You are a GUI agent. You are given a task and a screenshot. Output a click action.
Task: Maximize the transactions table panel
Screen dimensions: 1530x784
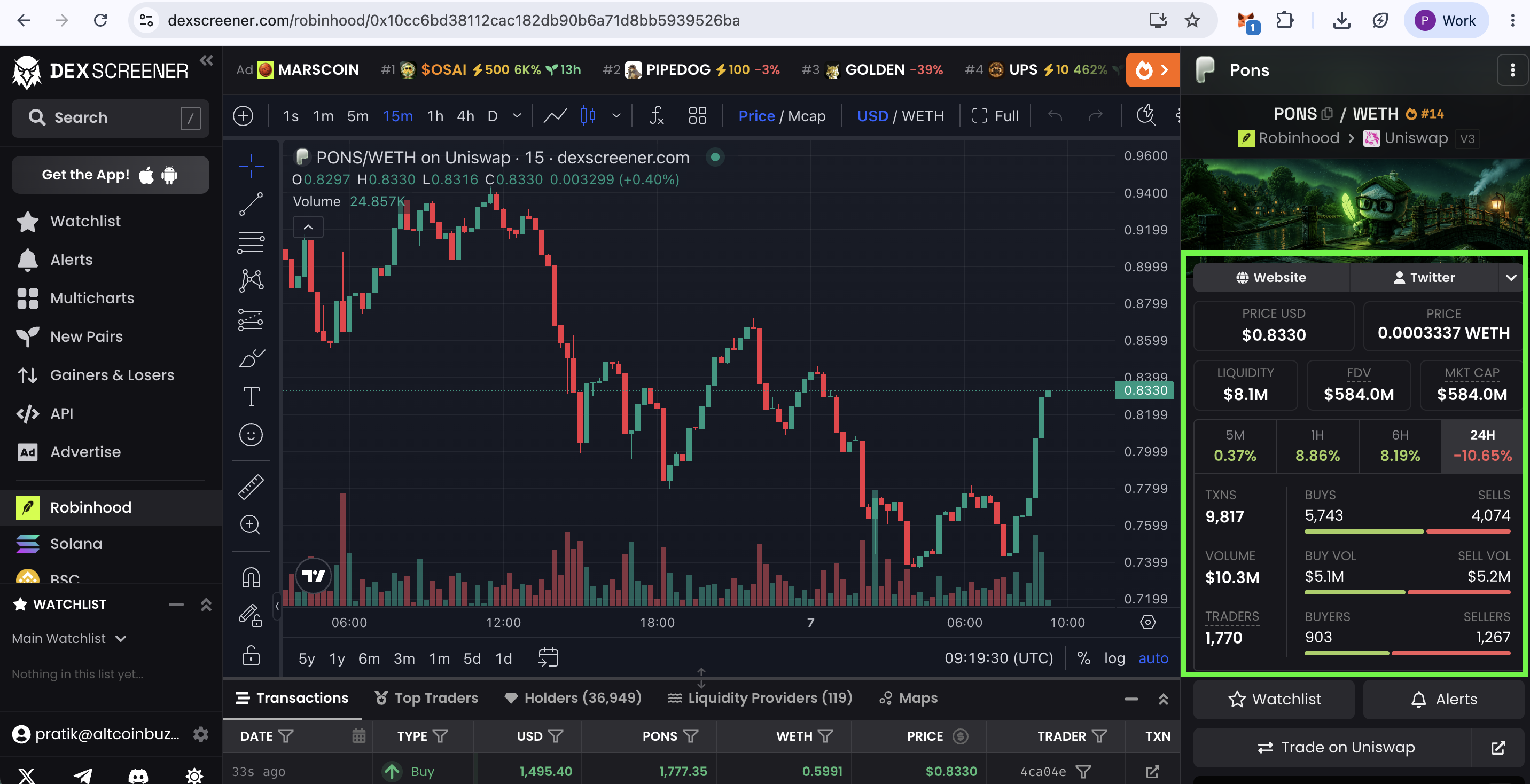[x=1163, y=699]
